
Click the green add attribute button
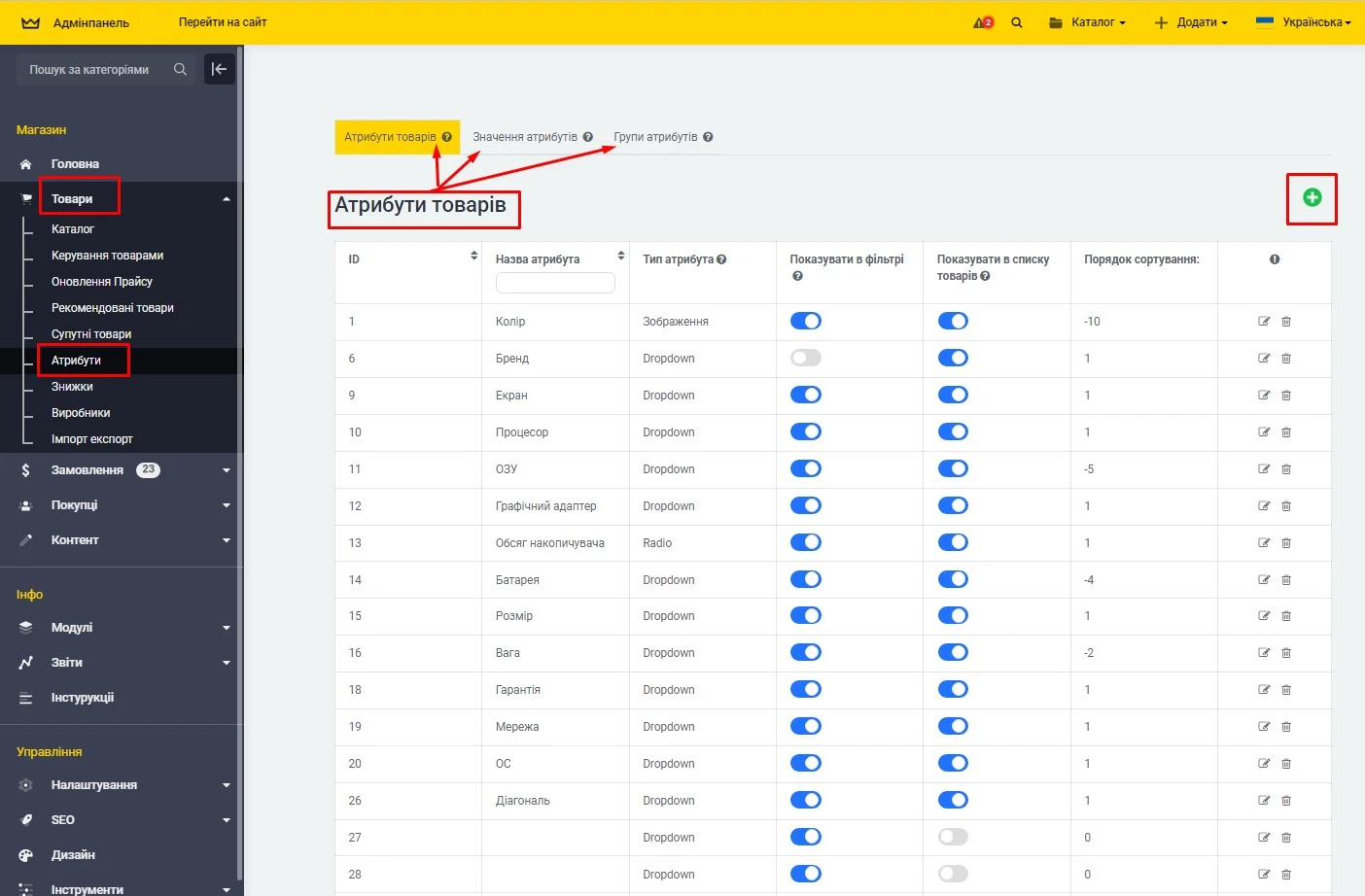(1312, 198)
